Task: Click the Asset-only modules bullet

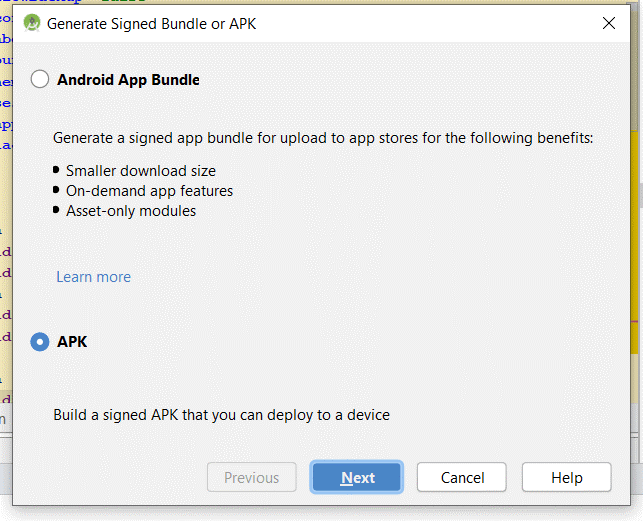Action: 131,211
